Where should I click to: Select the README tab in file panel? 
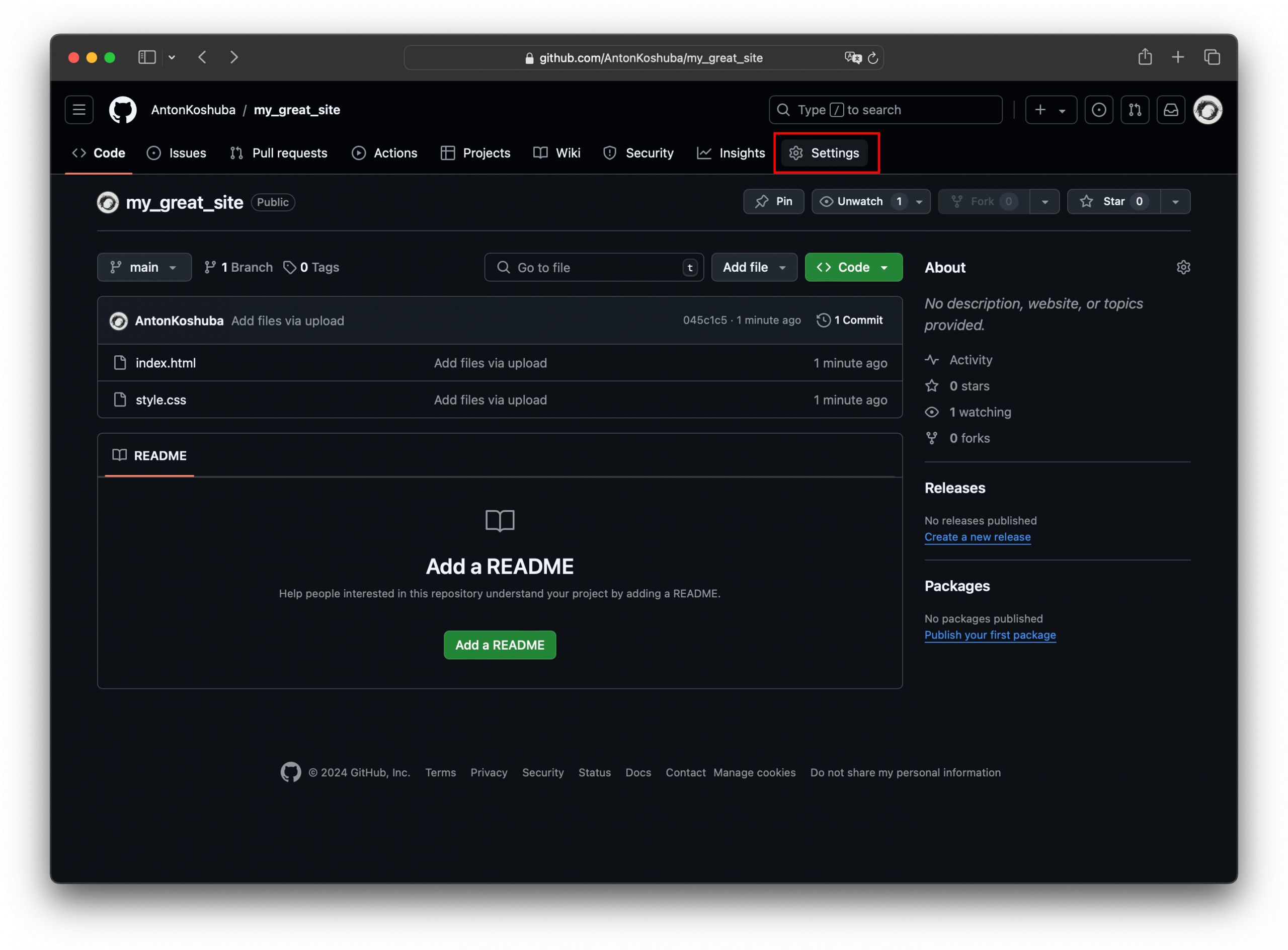pos(149,455)
